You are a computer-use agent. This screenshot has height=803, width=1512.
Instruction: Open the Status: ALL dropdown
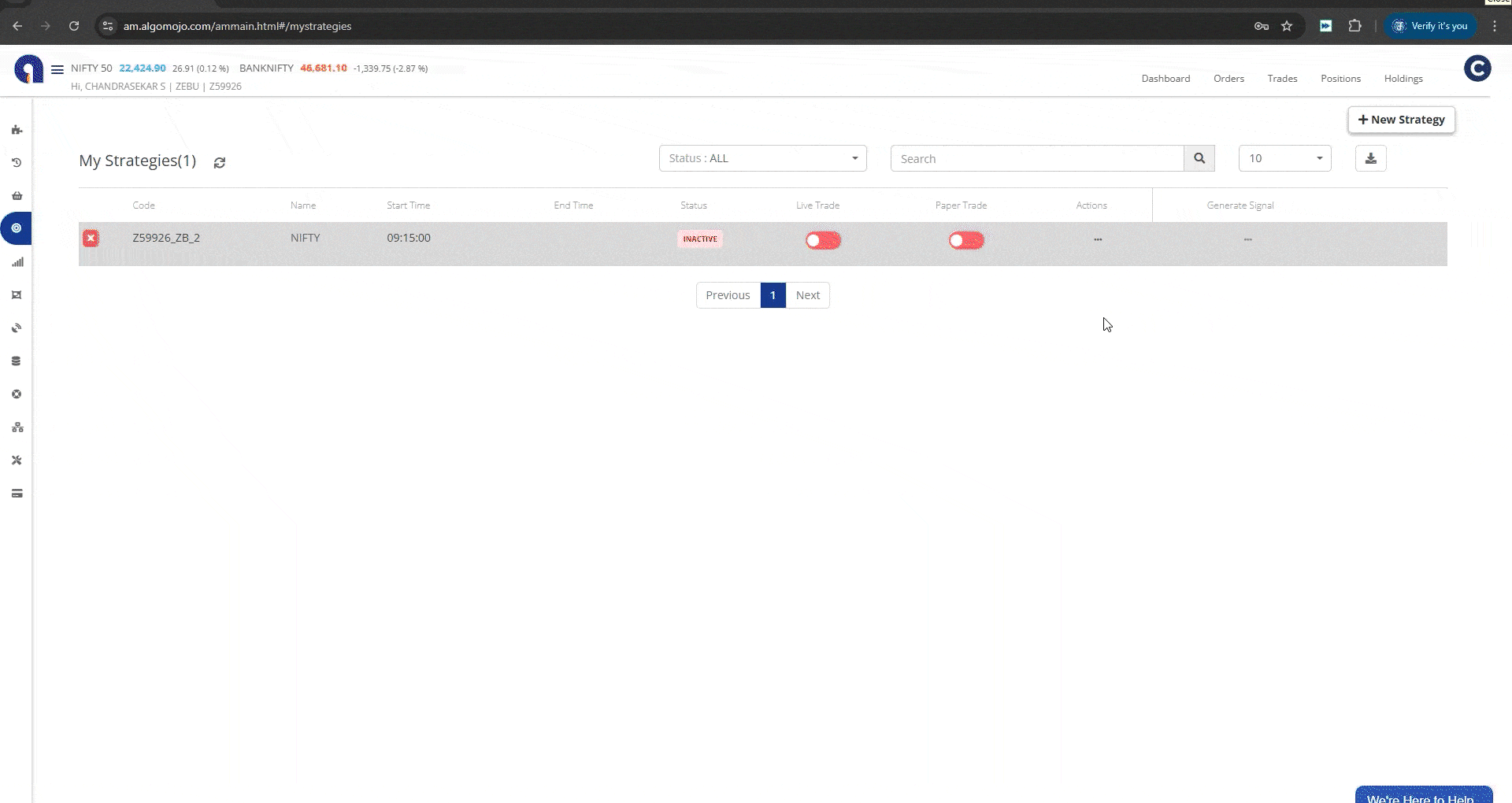(x=762, y=158)
